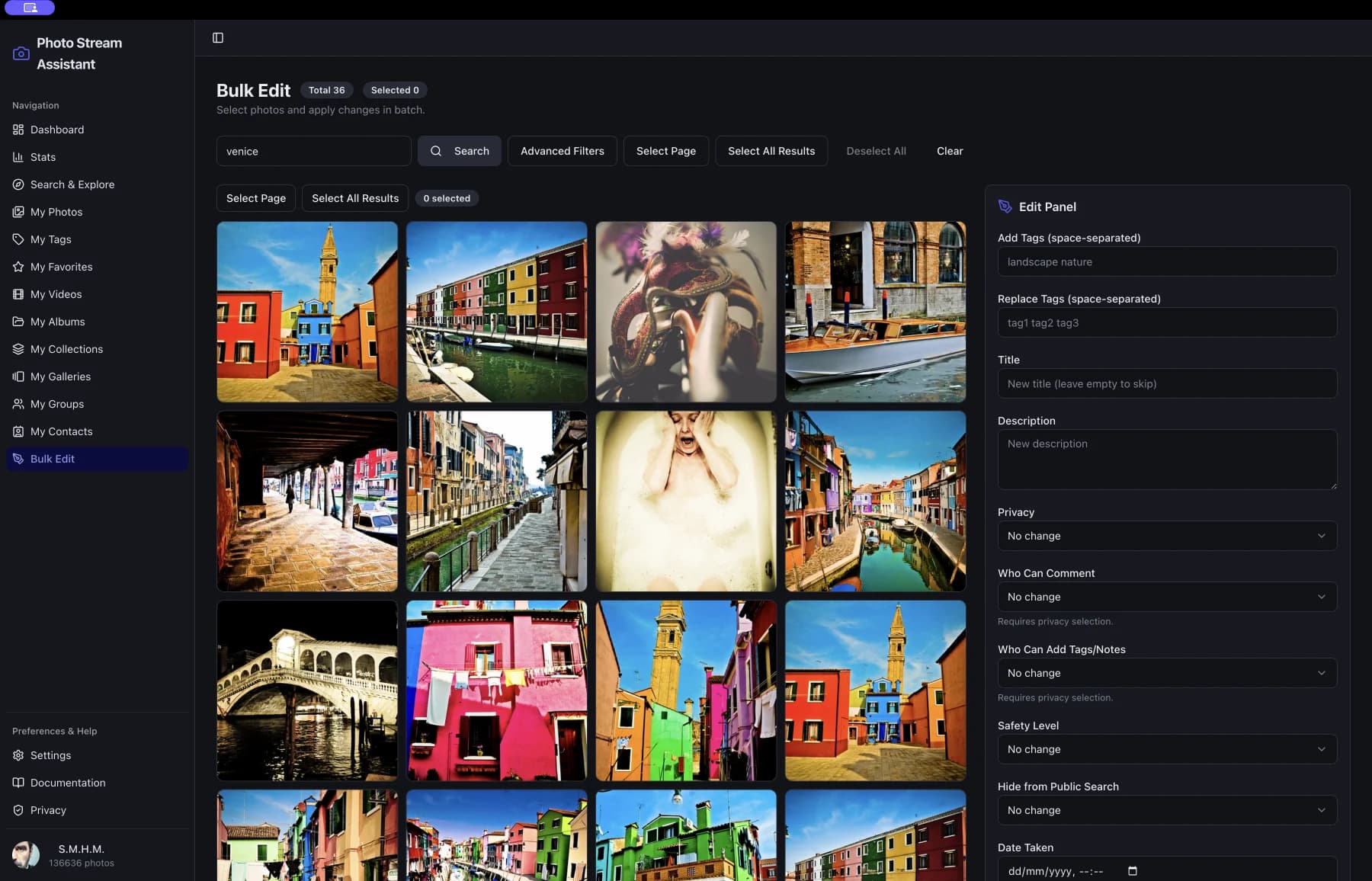Open the Privacy dropdown
This screenshot has width=1372, height=881.
pos(1166,536)
